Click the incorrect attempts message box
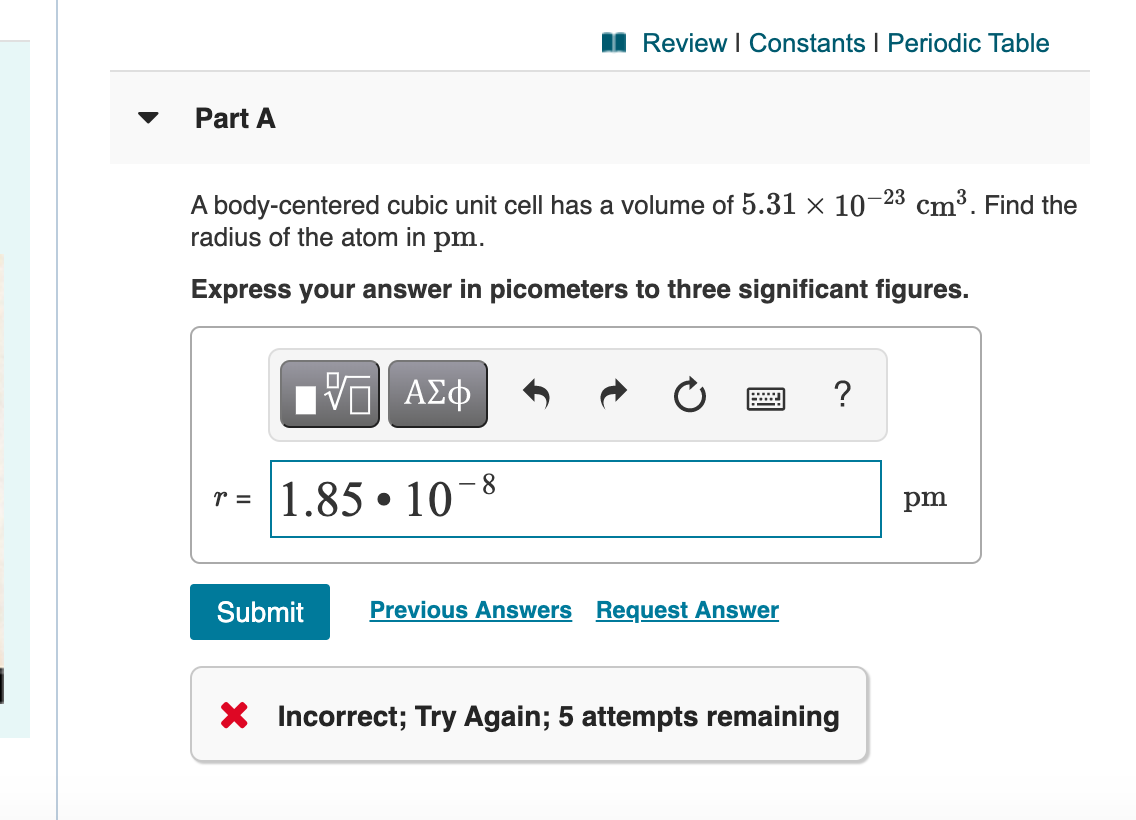 [x=528, y=714]
